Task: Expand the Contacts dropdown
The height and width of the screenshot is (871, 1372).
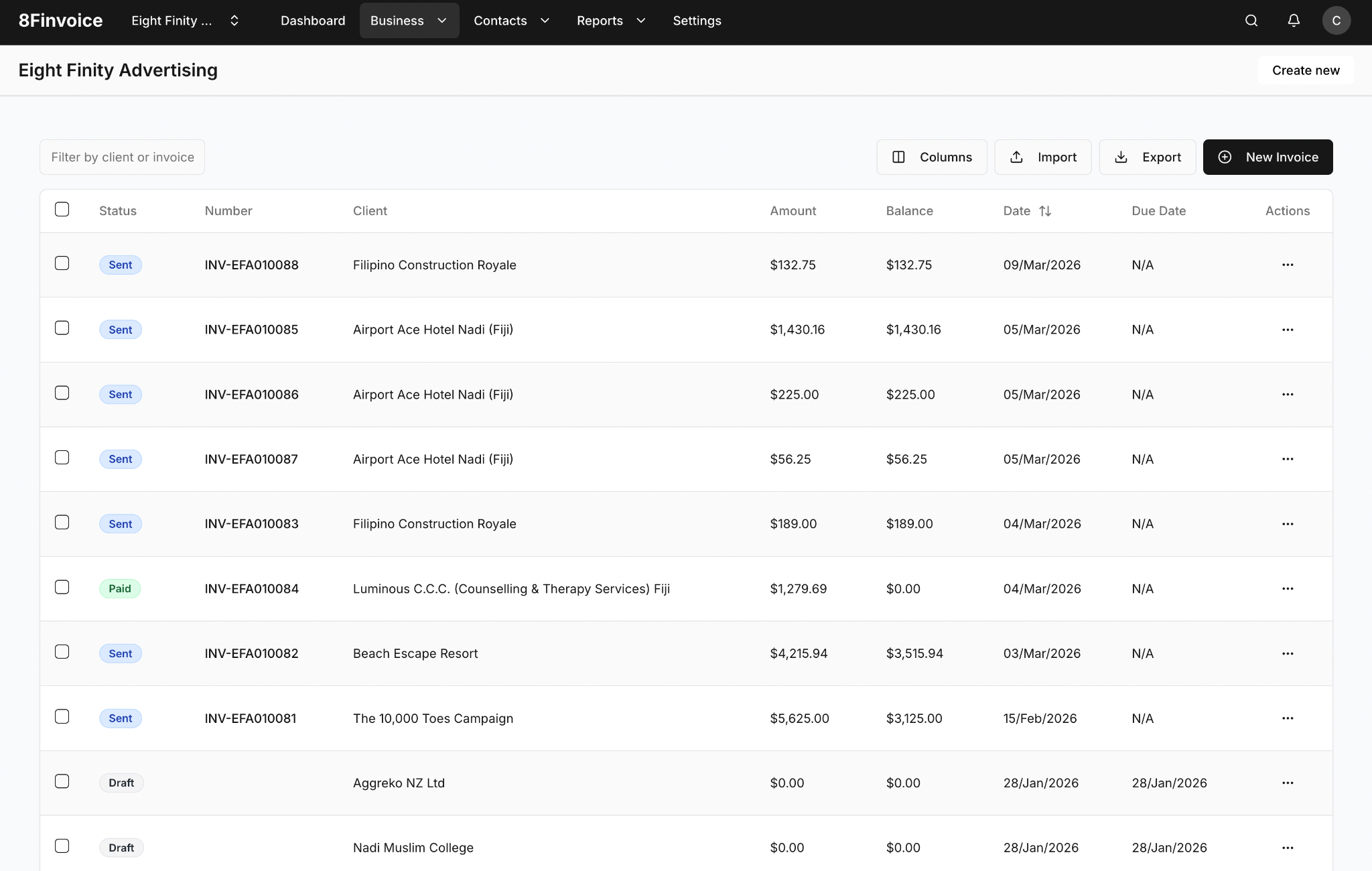Action: tap(511, 21)
